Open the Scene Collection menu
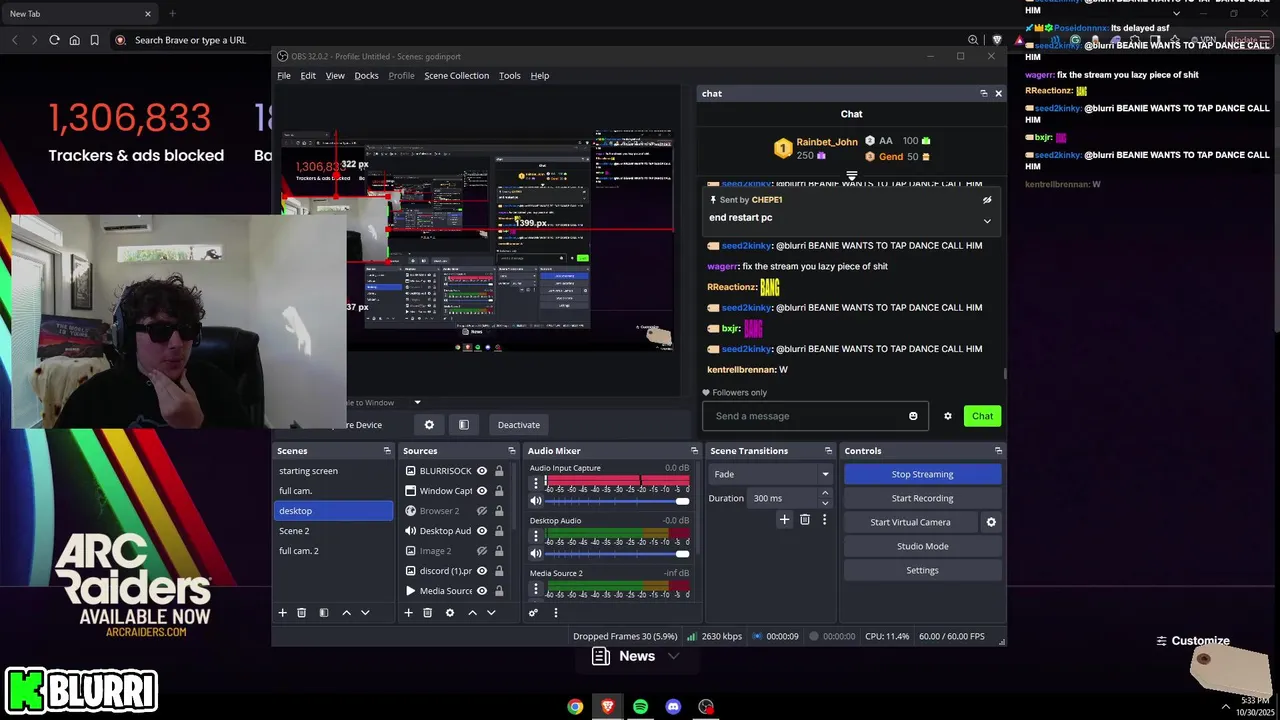Viewport: 1280px width, 720px height. pyautogui.click(x=456, y=76)
